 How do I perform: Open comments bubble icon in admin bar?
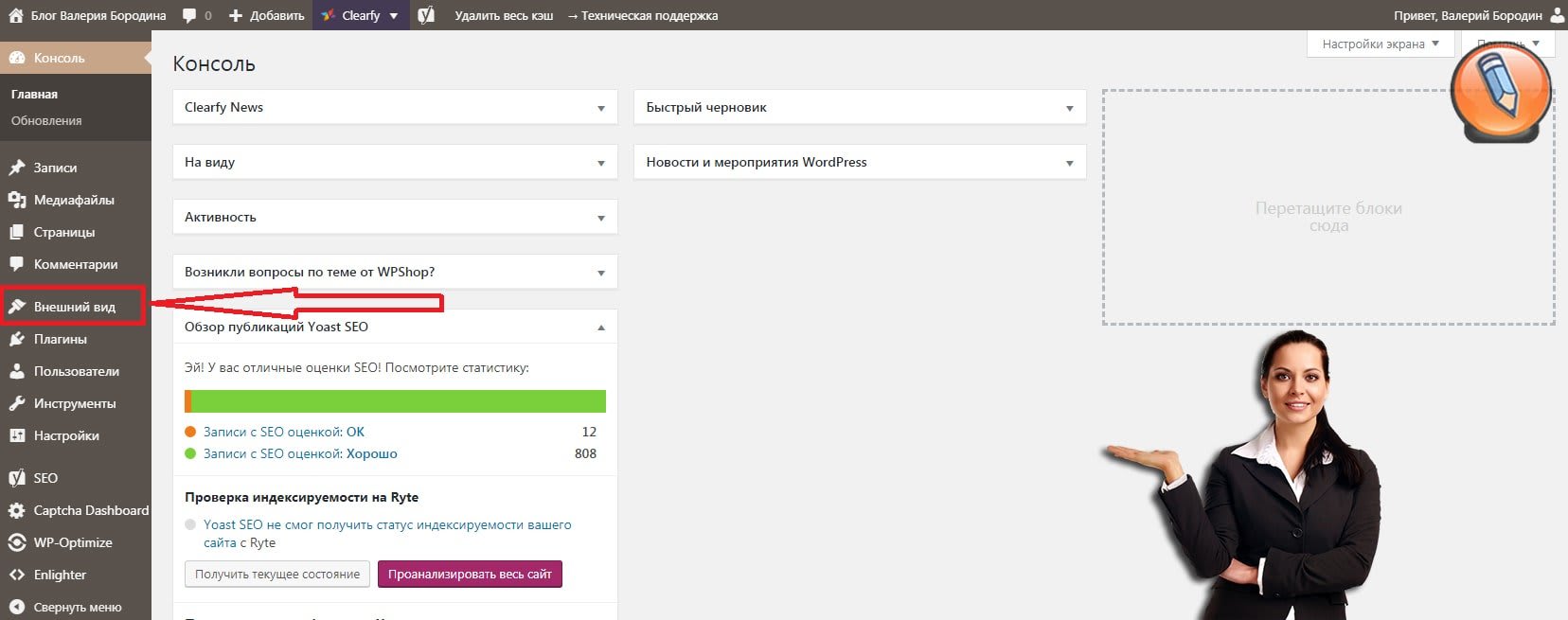point(189,15)
